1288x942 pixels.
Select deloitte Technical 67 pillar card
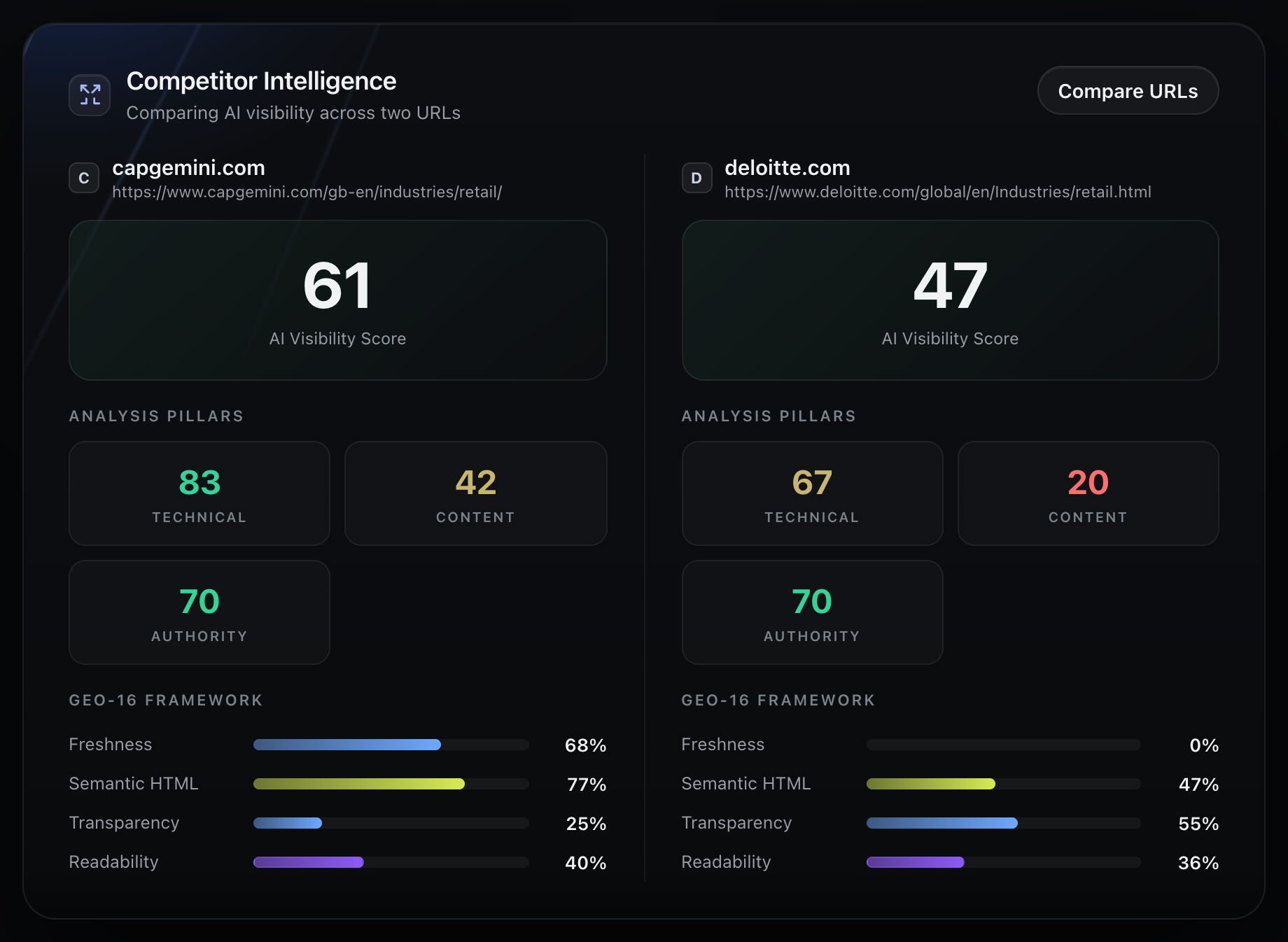coord(812,493)
